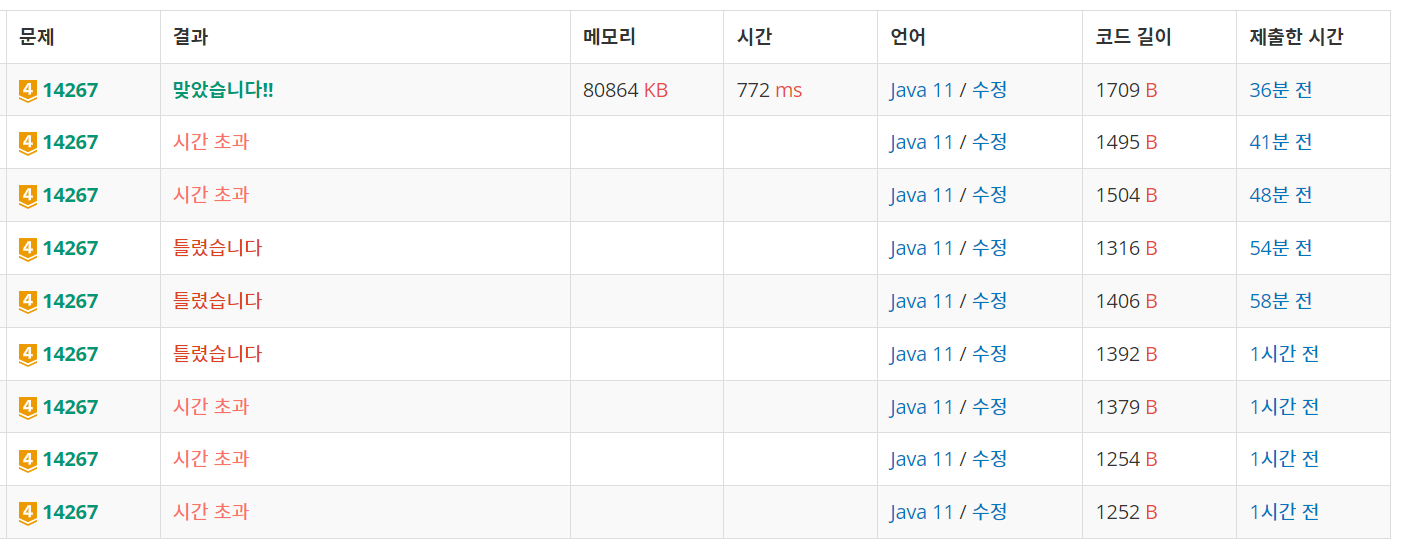Open problem 14267 link in the 41분 전 row
Viewport: 1407px width, 551px height.
70,142
